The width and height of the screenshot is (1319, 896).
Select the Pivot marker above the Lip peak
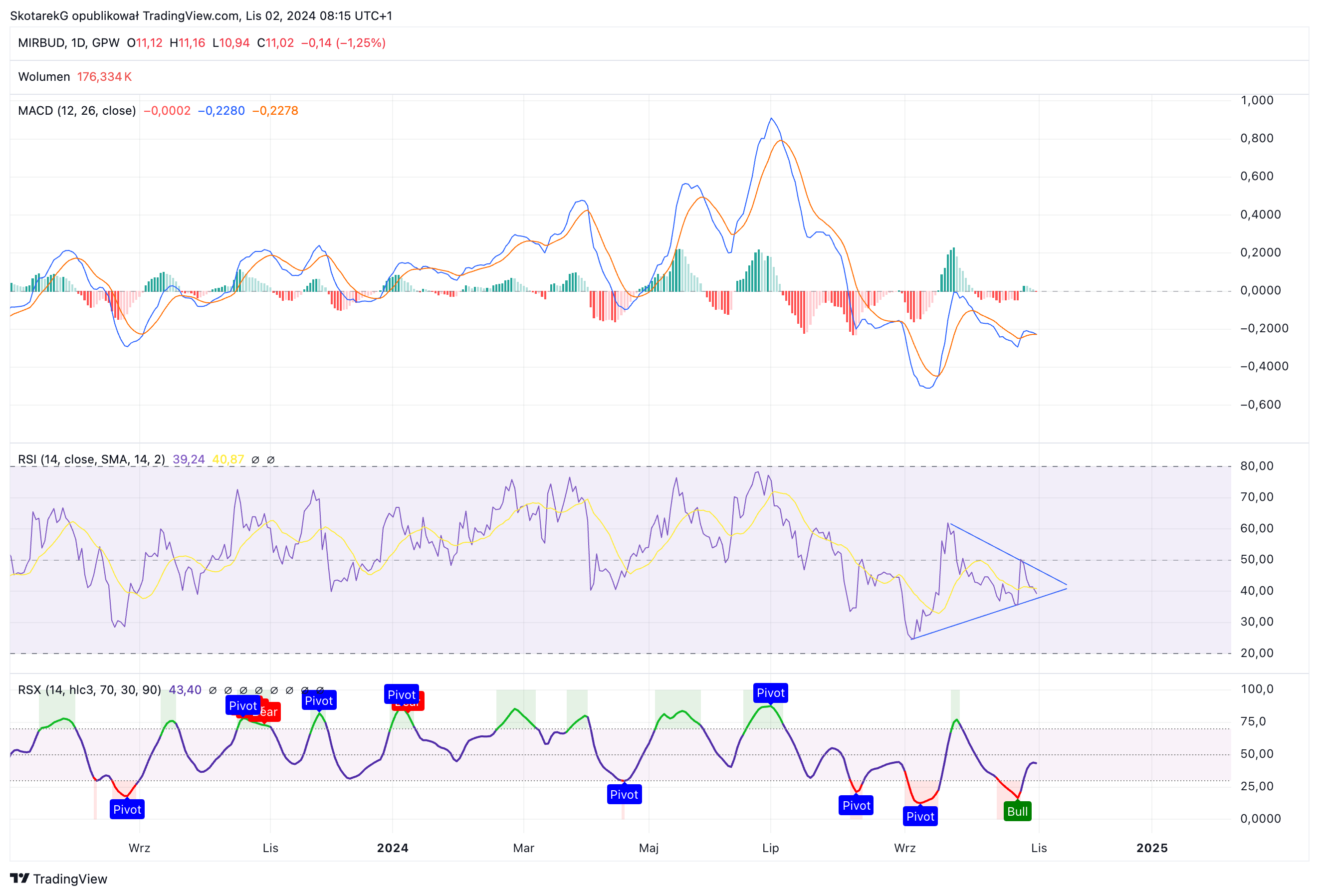[x=770, y=693]
